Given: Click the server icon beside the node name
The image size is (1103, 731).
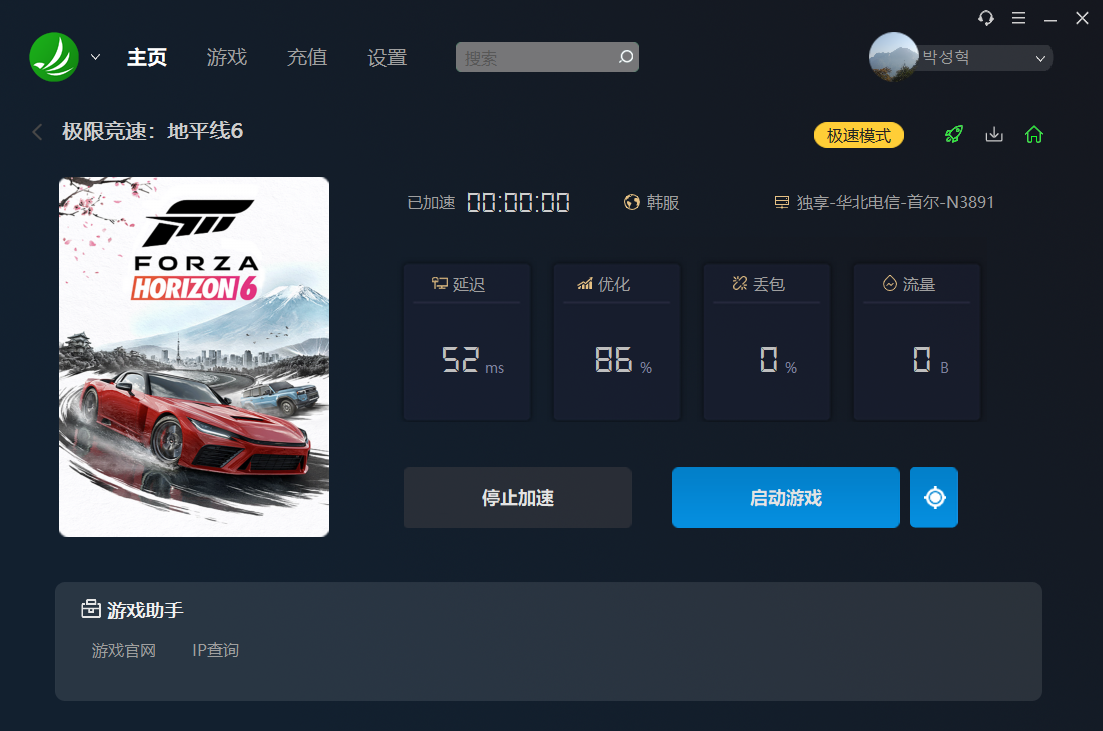Looking at the screenshot, I should coord(782,203).
